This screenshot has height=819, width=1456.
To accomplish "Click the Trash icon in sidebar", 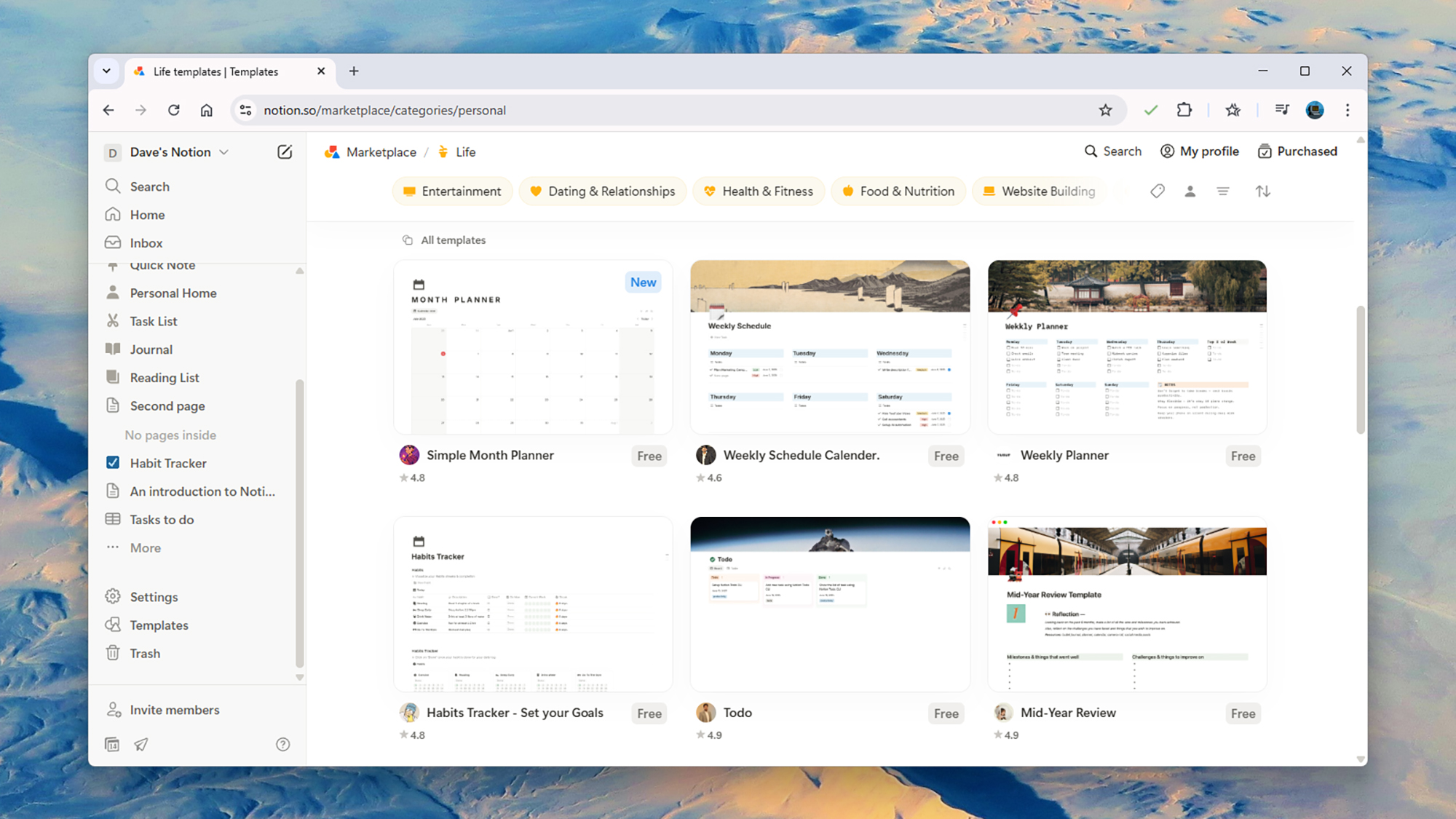I will point(113,653).
